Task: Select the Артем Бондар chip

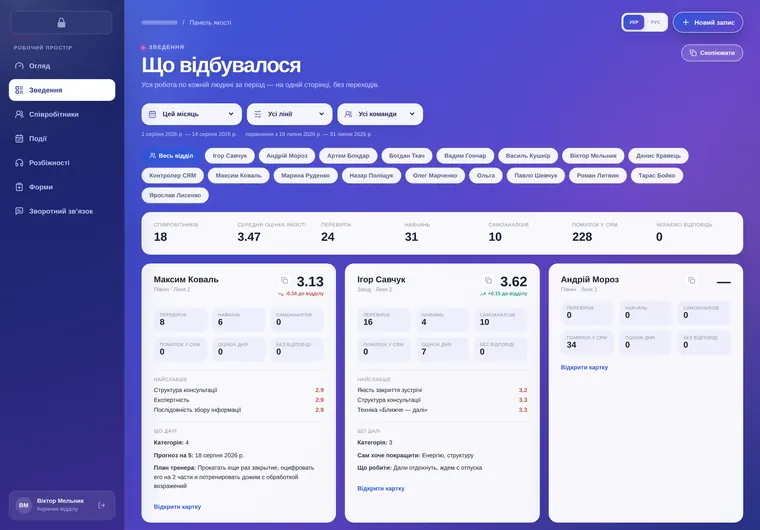Action: coord(348,156)
